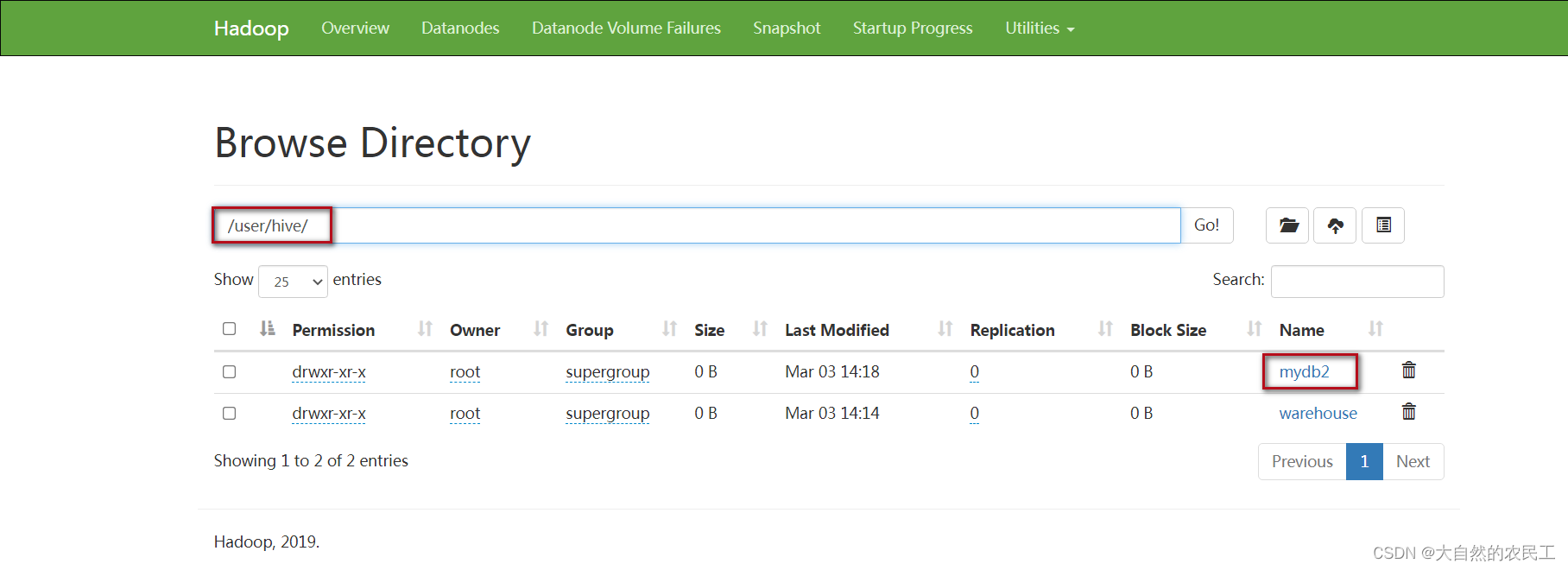Screen dimensions: 1568x570
Task: Click the Hadoop brand link
Action: coord(251,28)
